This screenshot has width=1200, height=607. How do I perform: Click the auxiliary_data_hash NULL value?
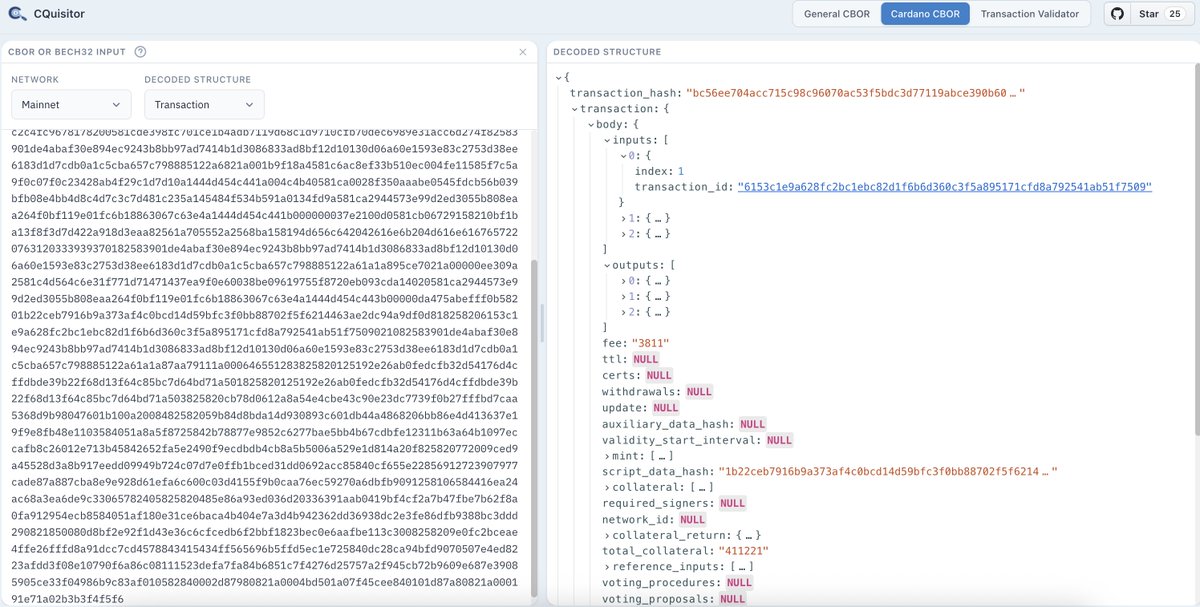coord(753,424)
